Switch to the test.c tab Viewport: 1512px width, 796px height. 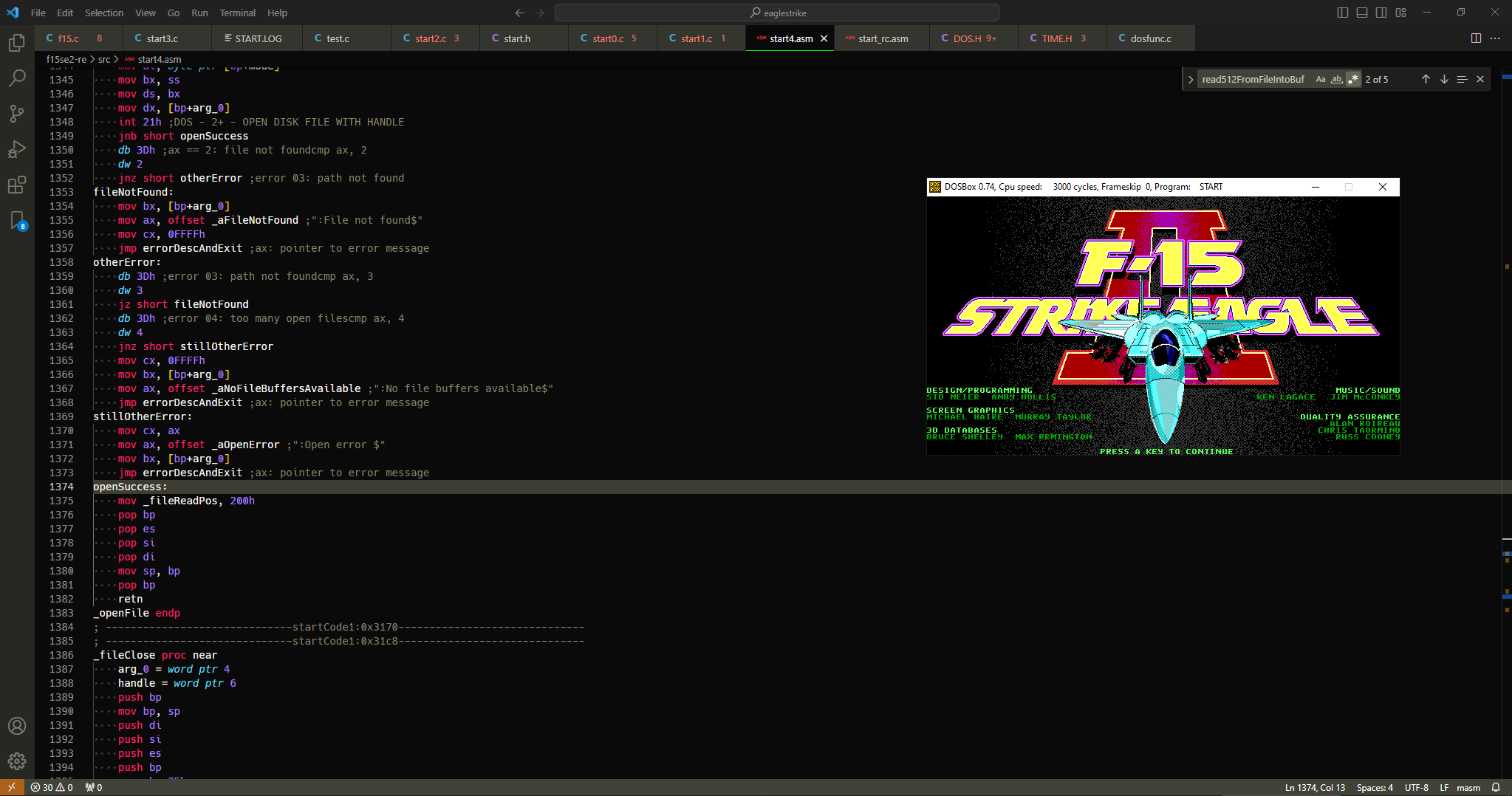(346, 38)
